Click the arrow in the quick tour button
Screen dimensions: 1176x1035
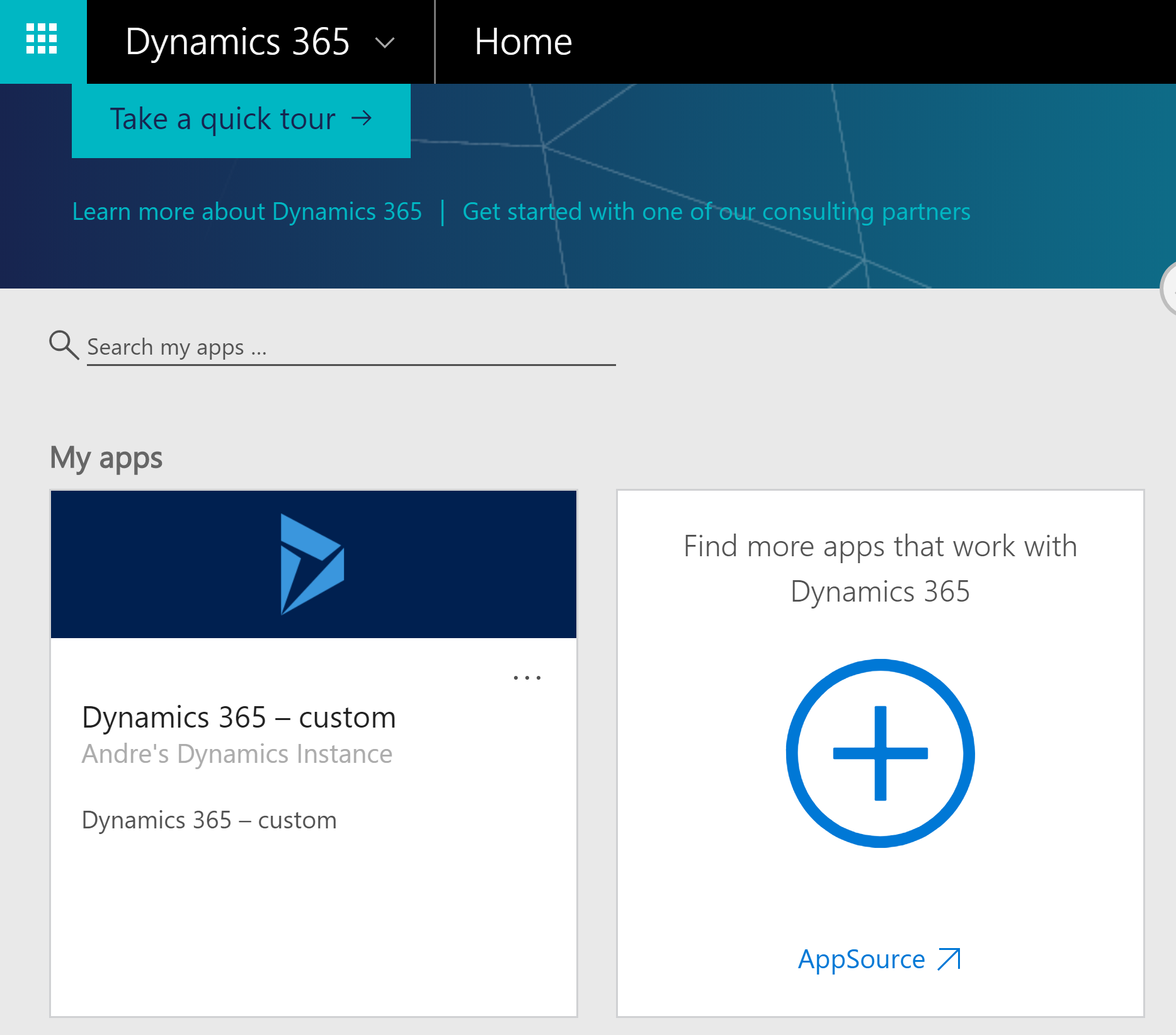[x=362, y=118]
